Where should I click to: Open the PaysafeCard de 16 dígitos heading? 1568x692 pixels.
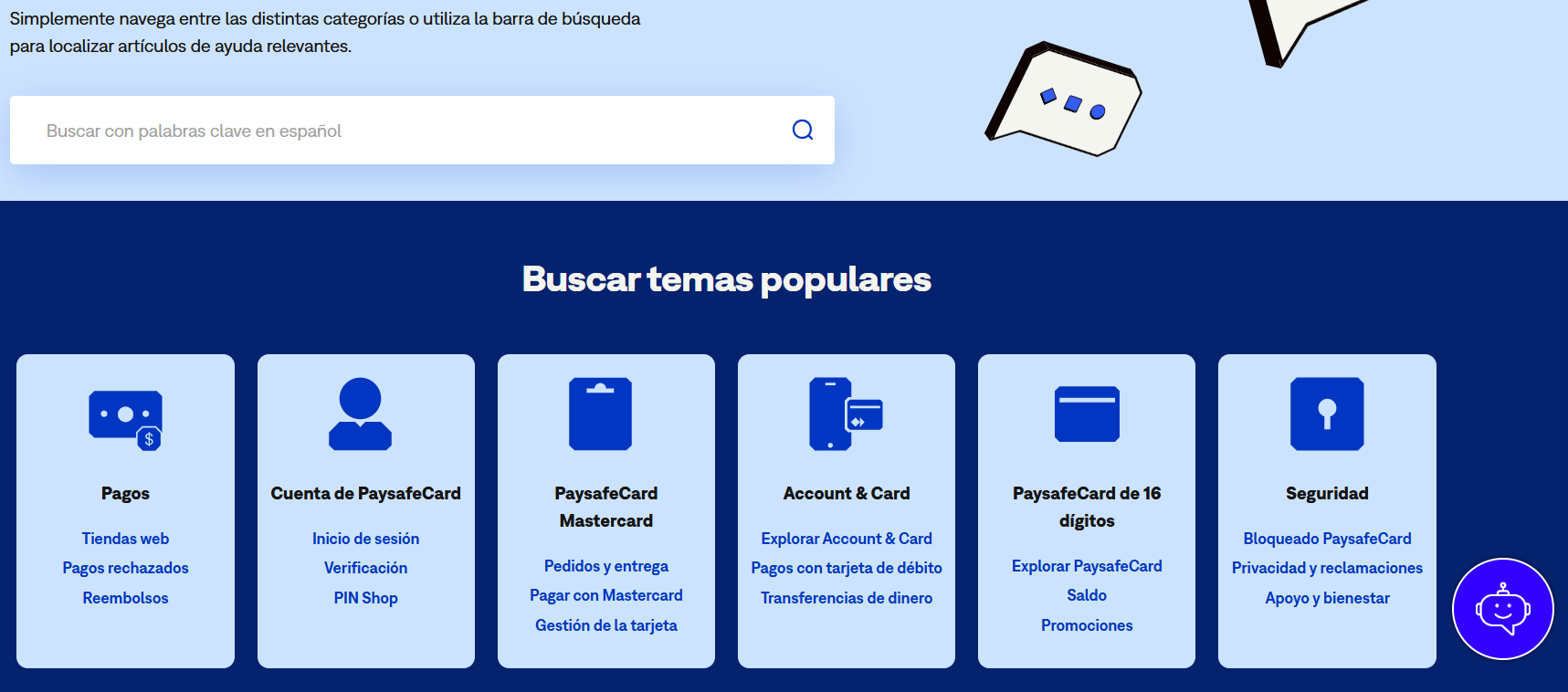coord(1087,507)
